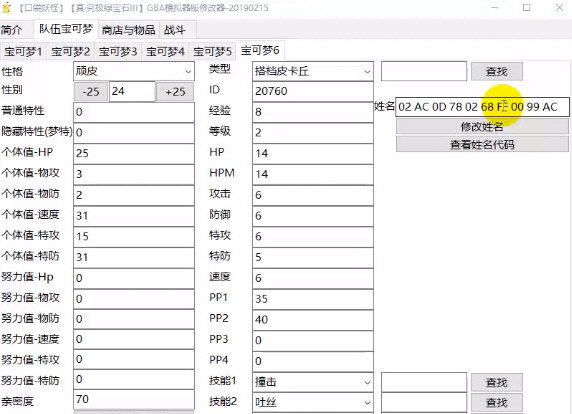Image resolution: width=572 pixels, height=414 pixels.
Task: Focus the PP4 input field
Action: coord(313,361)
